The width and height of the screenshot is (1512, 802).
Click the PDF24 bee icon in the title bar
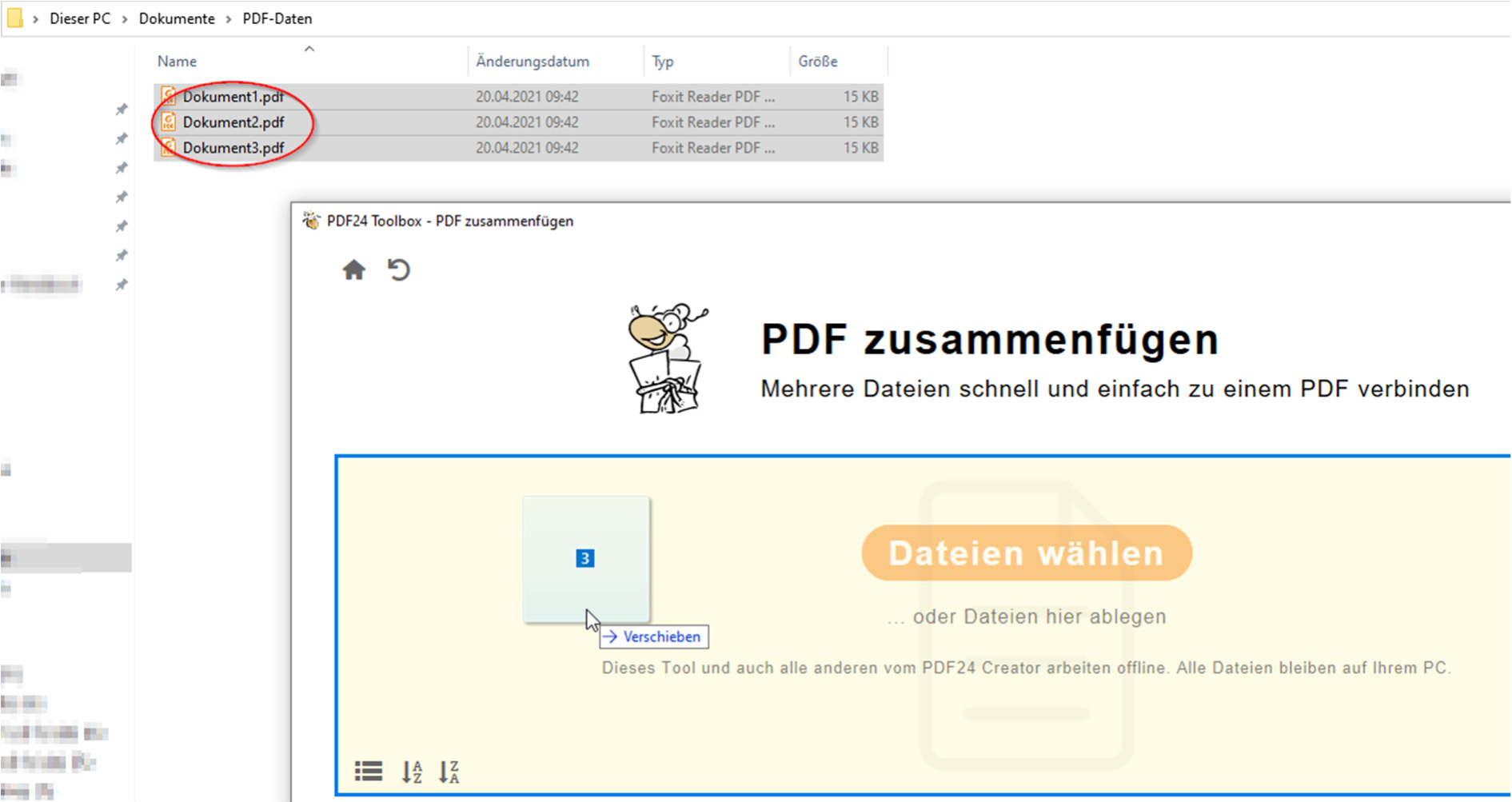pos(310,220)
